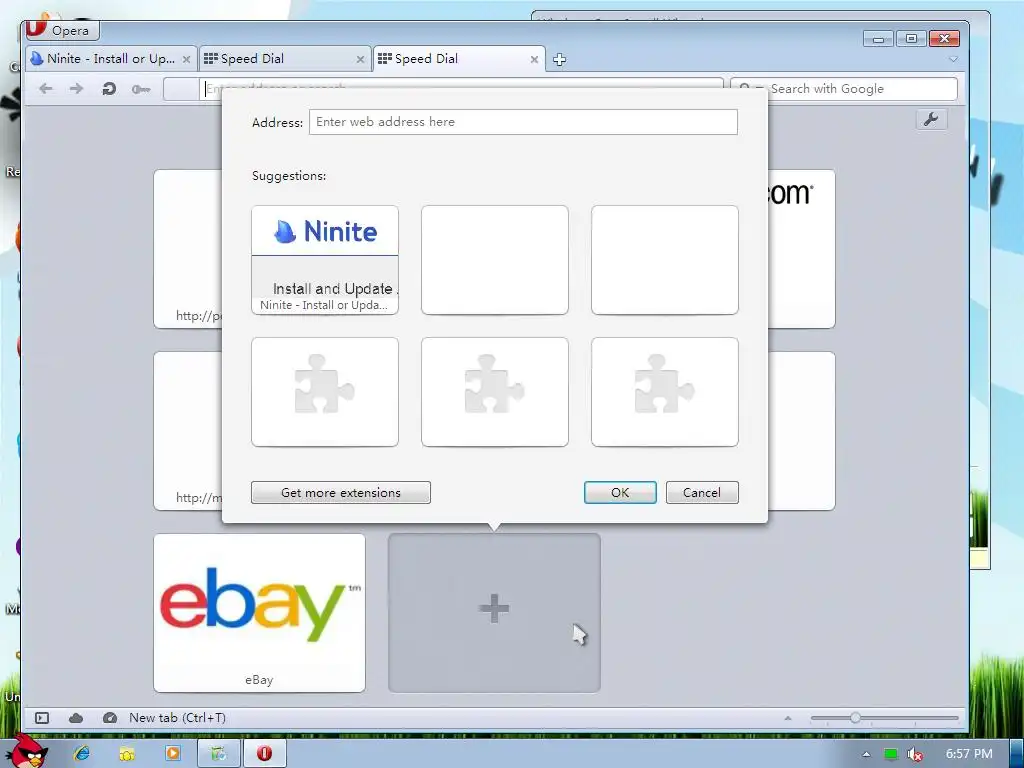Expand the zoom options arrow in status bar
The height and width of the screenshot is (768, 1024).
click(788, 718)
